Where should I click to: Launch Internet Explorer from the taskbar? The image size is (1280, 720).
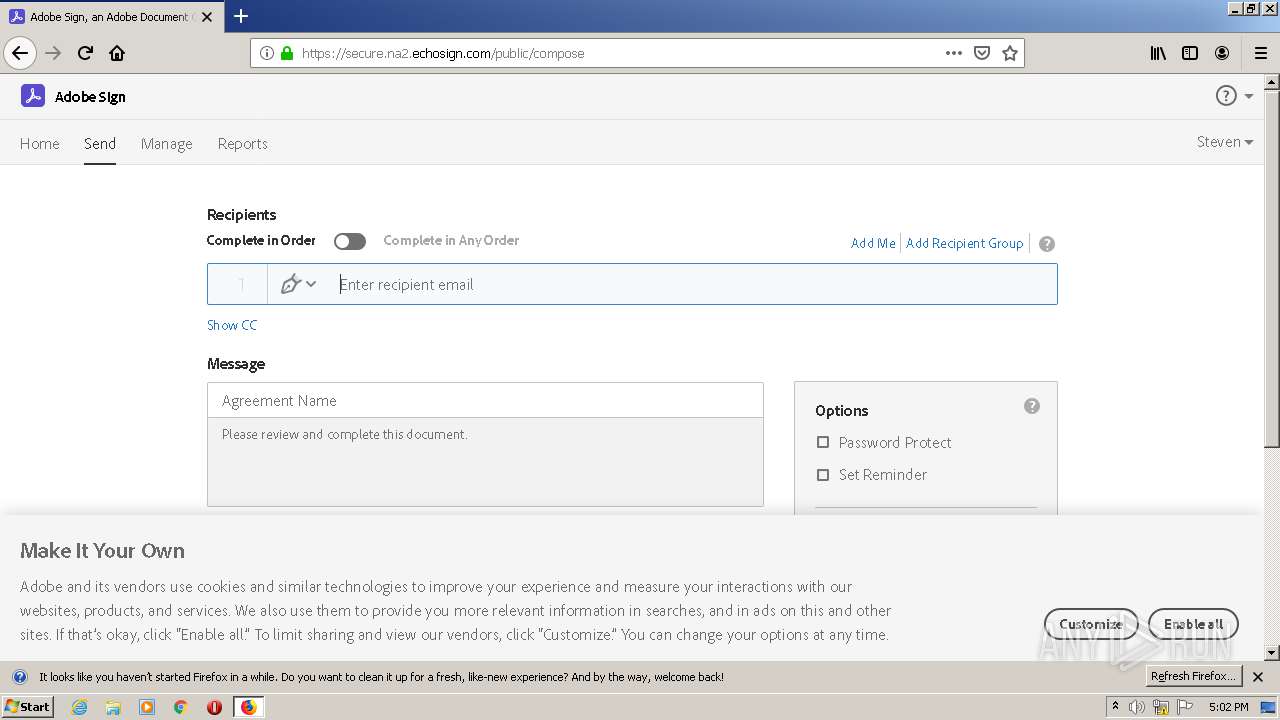tap(79, 707)
